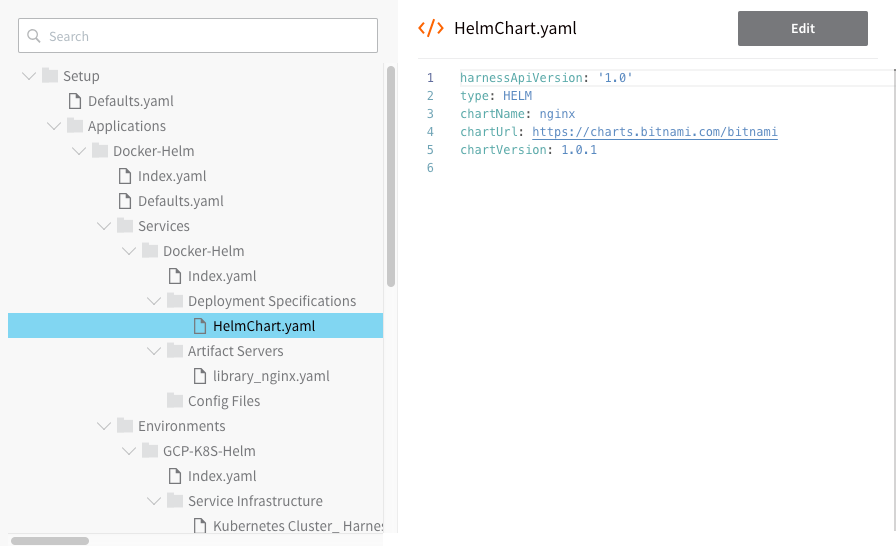The image size is (896, 546).
Task: Collapse the Docker-Helm application chevron
Action: pyautogui.click(x=79, y=151)
